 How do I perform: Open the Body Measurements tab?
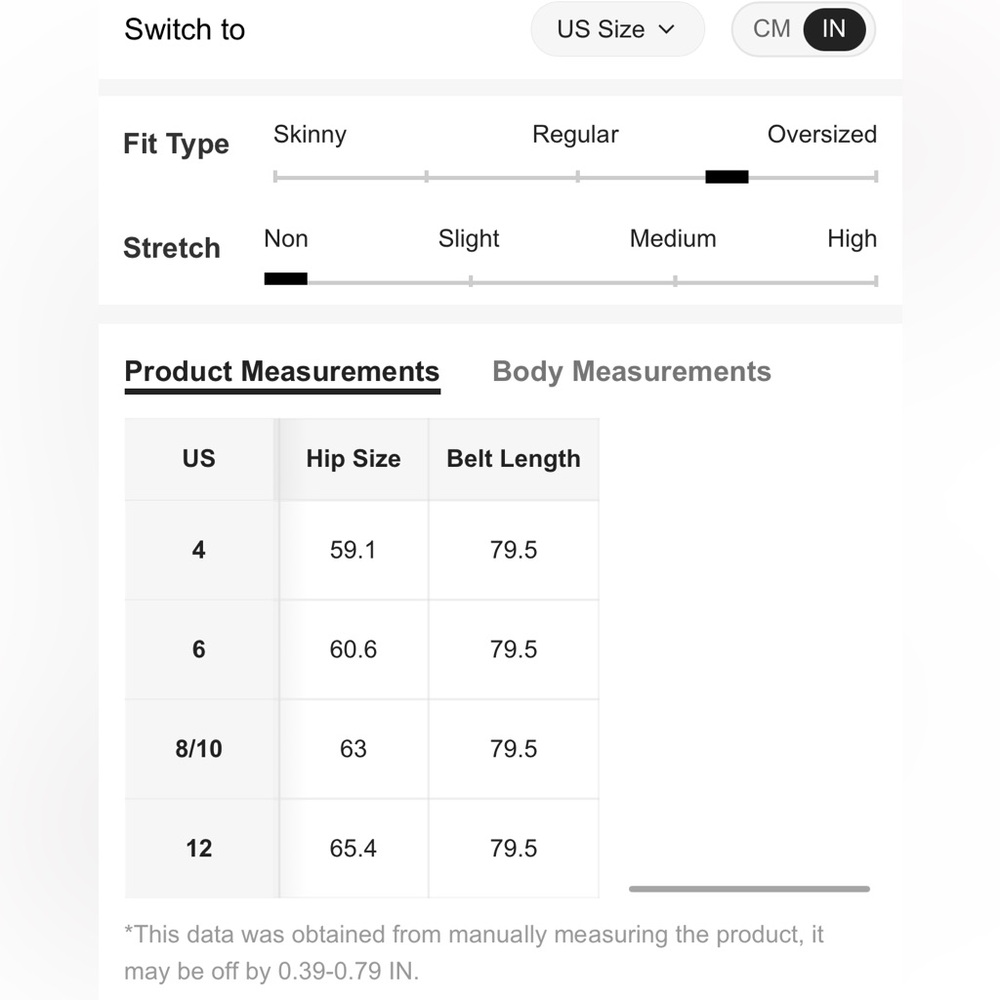(x=631, y=372)
